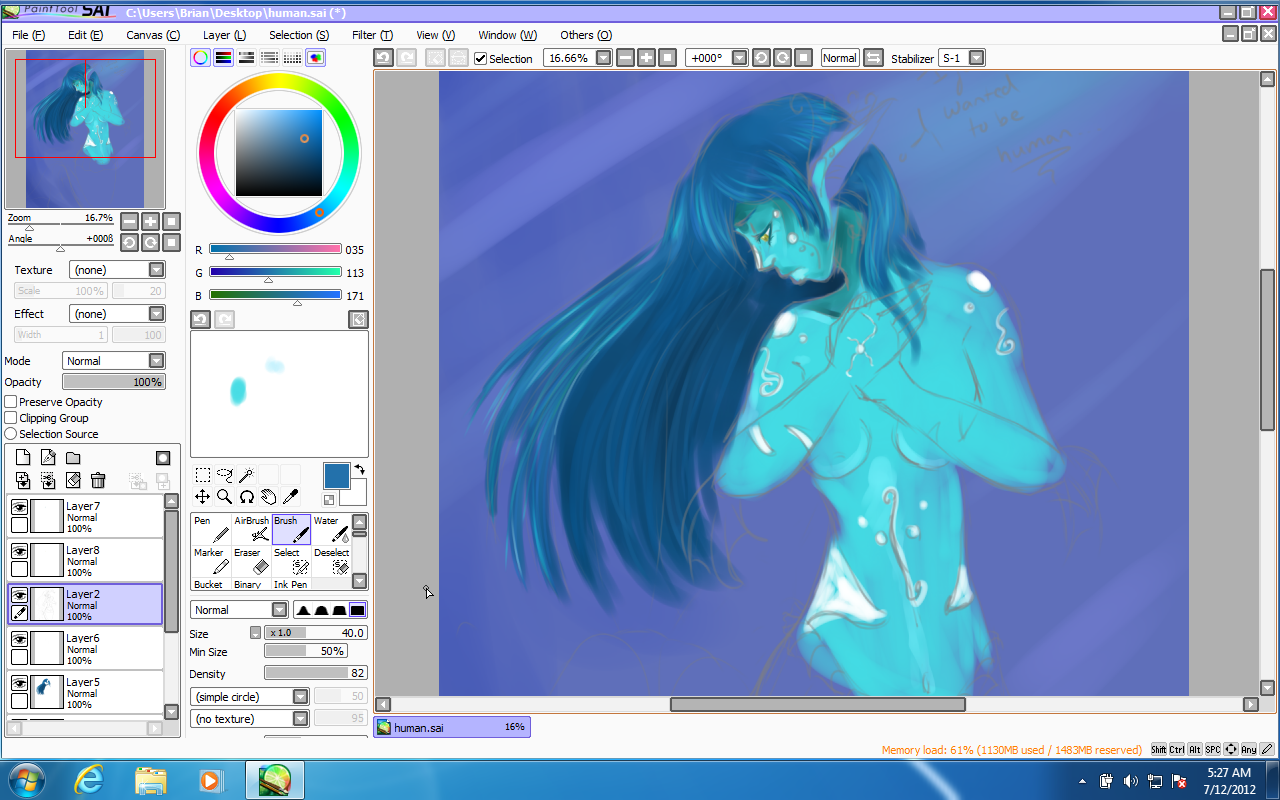Image resolution: width=1280 pixels, height=800 pixels.
Task: Open Internet Explorer from the taskbar
Action: tap(89, 779)
